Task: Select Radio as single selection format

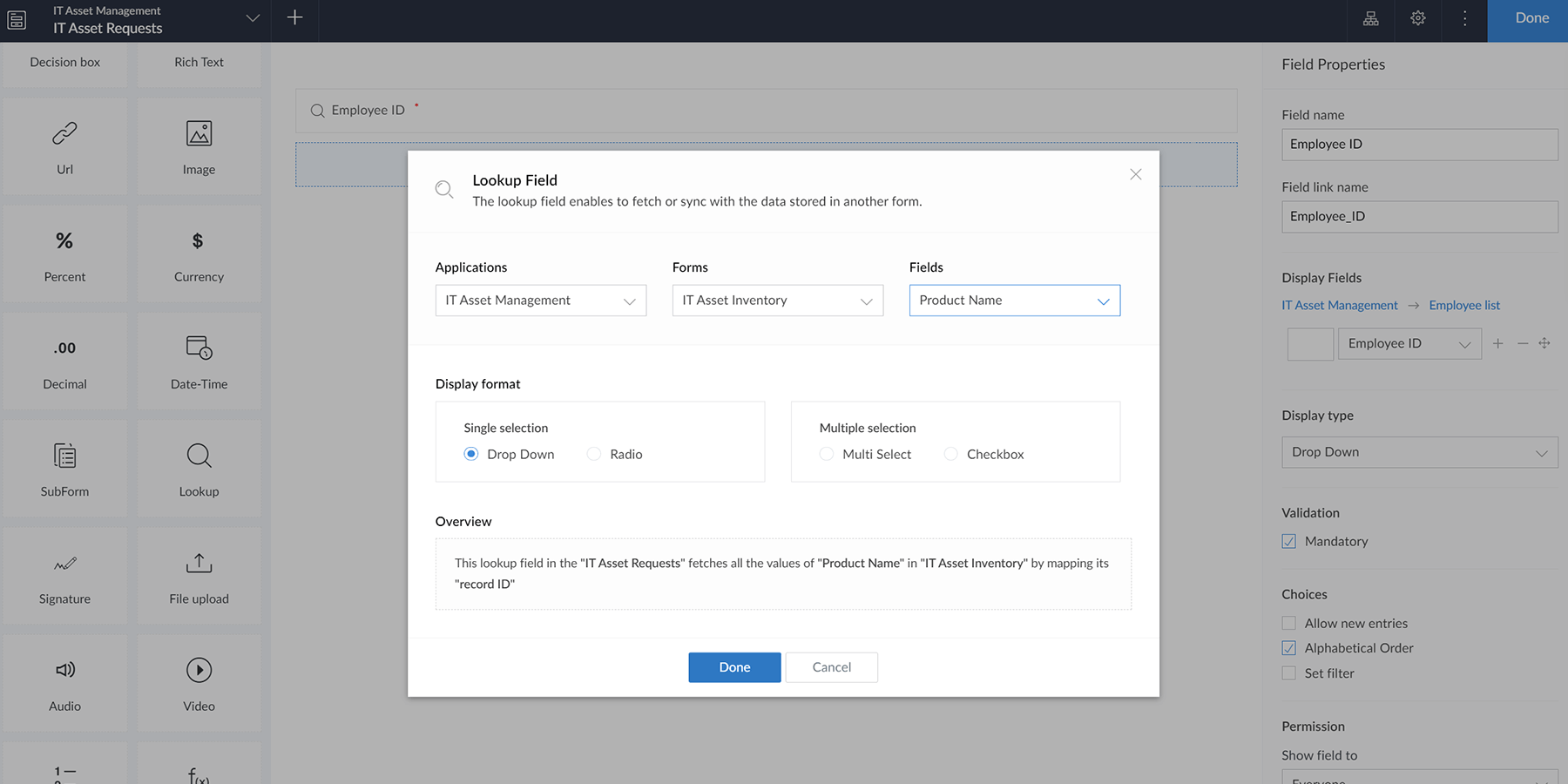Action: [593, 454]
